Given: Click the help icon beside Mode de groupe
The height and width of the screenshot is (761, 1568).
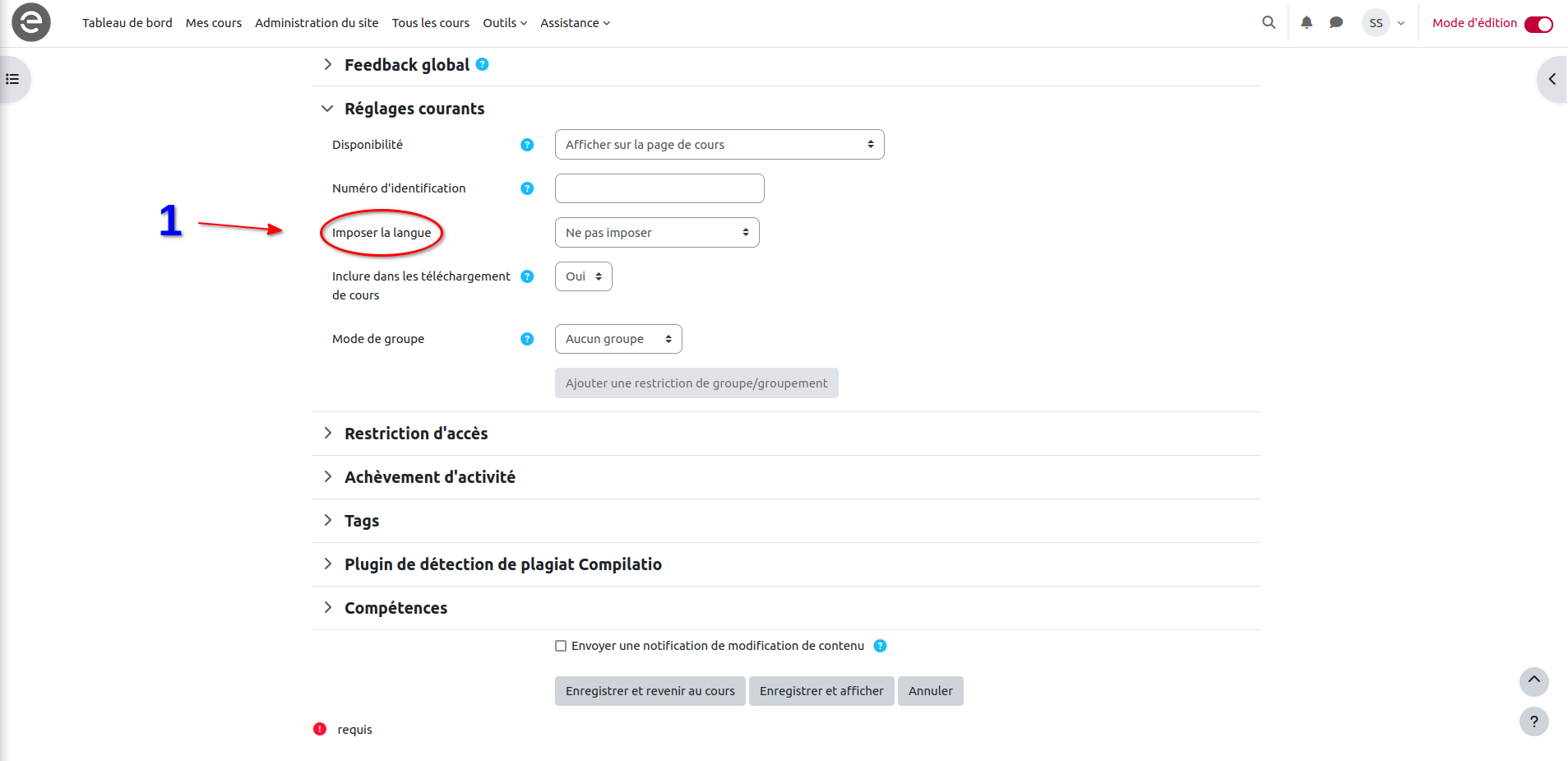Looking at the screenshot, I should click(527, 339).
